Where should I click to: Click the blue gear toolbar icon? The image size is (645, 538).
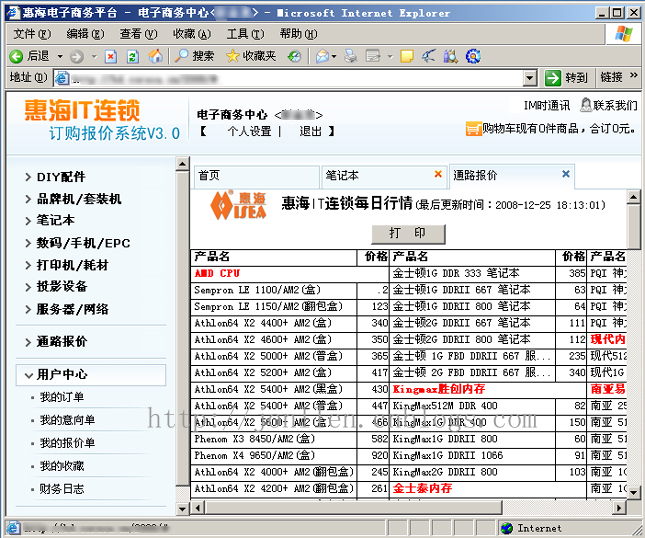click(473, 56)
